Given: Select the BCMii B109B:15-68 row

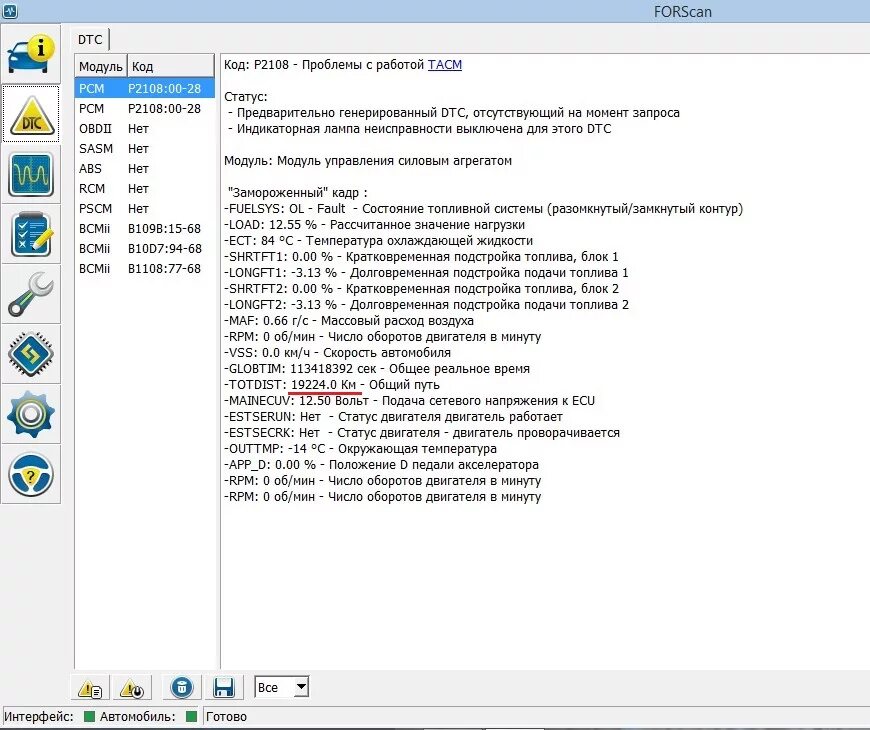Looking at the screenshot, I should click(x=144, y=228).
